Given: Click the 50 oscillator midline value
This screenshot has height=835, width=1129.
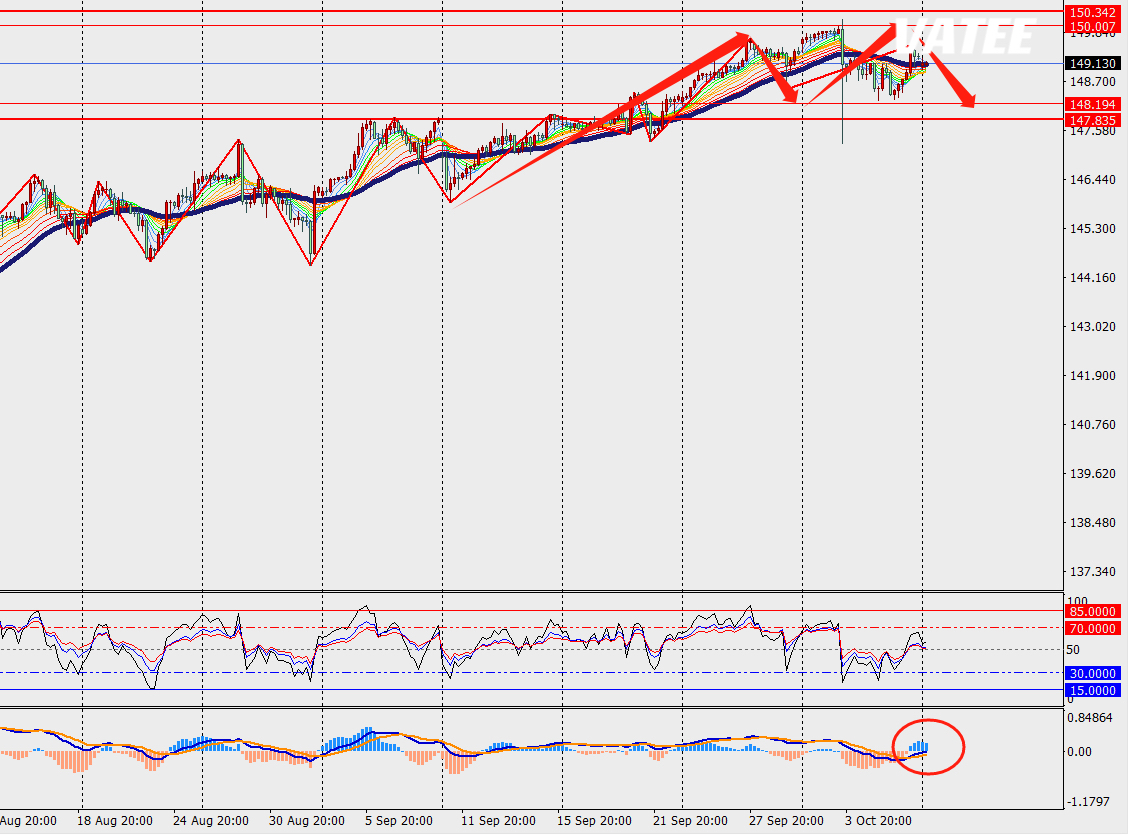Looking at the screenshot, I should (x=1073, y=650).
